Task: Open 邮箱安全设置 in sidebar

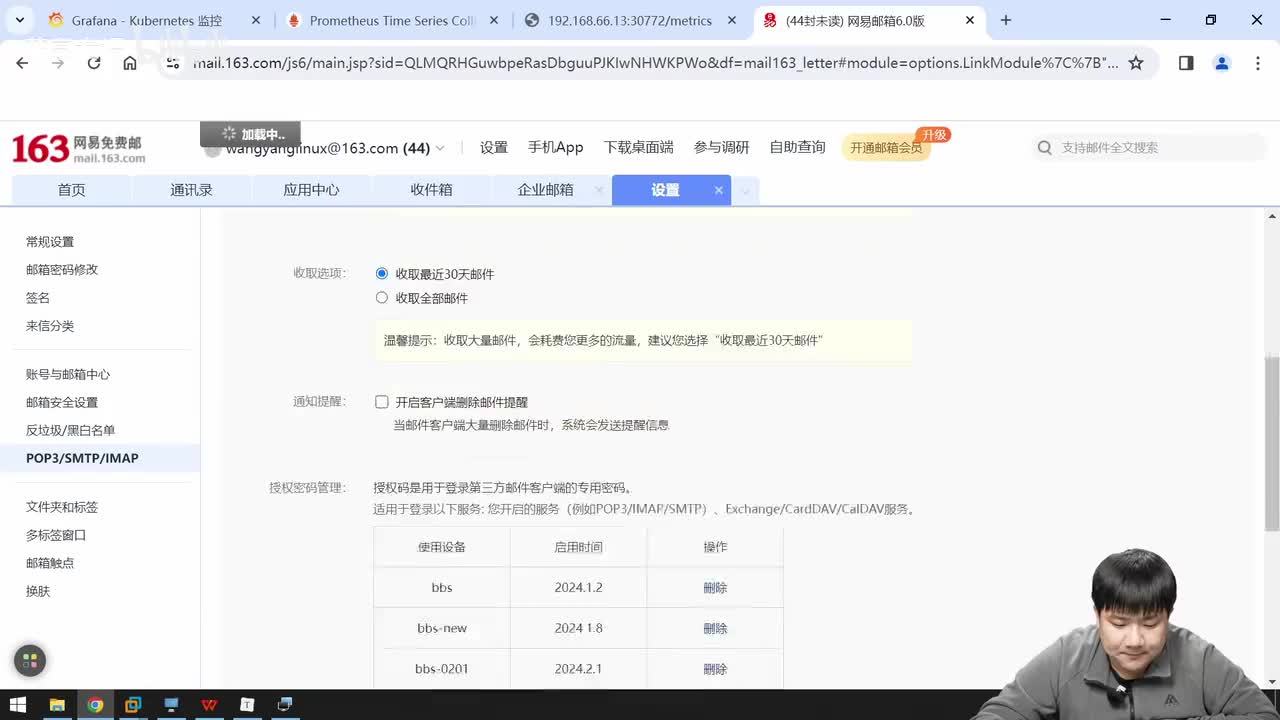Action: [62, 402]
